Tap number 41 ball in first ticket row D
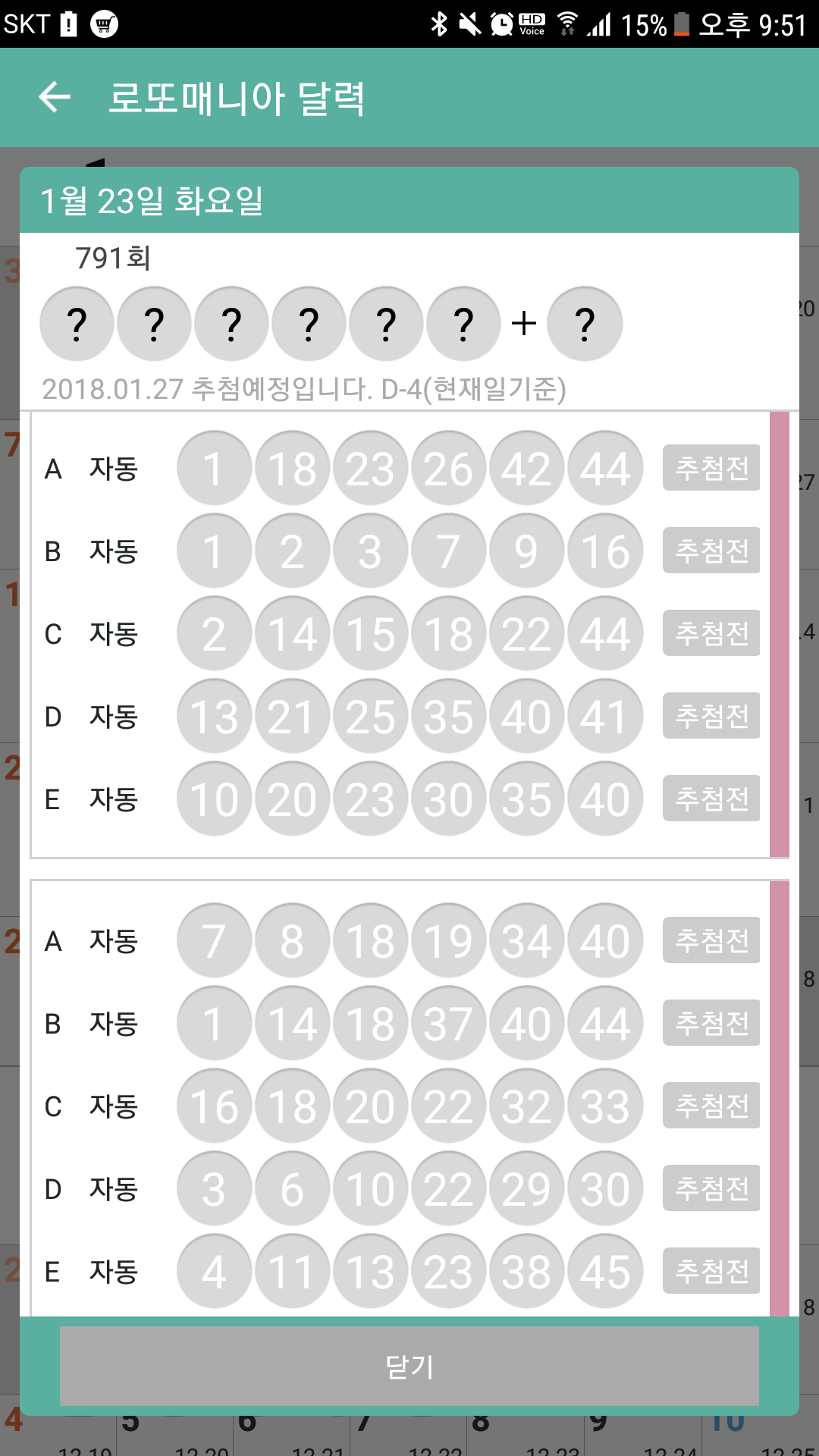 tap(605, 716)
